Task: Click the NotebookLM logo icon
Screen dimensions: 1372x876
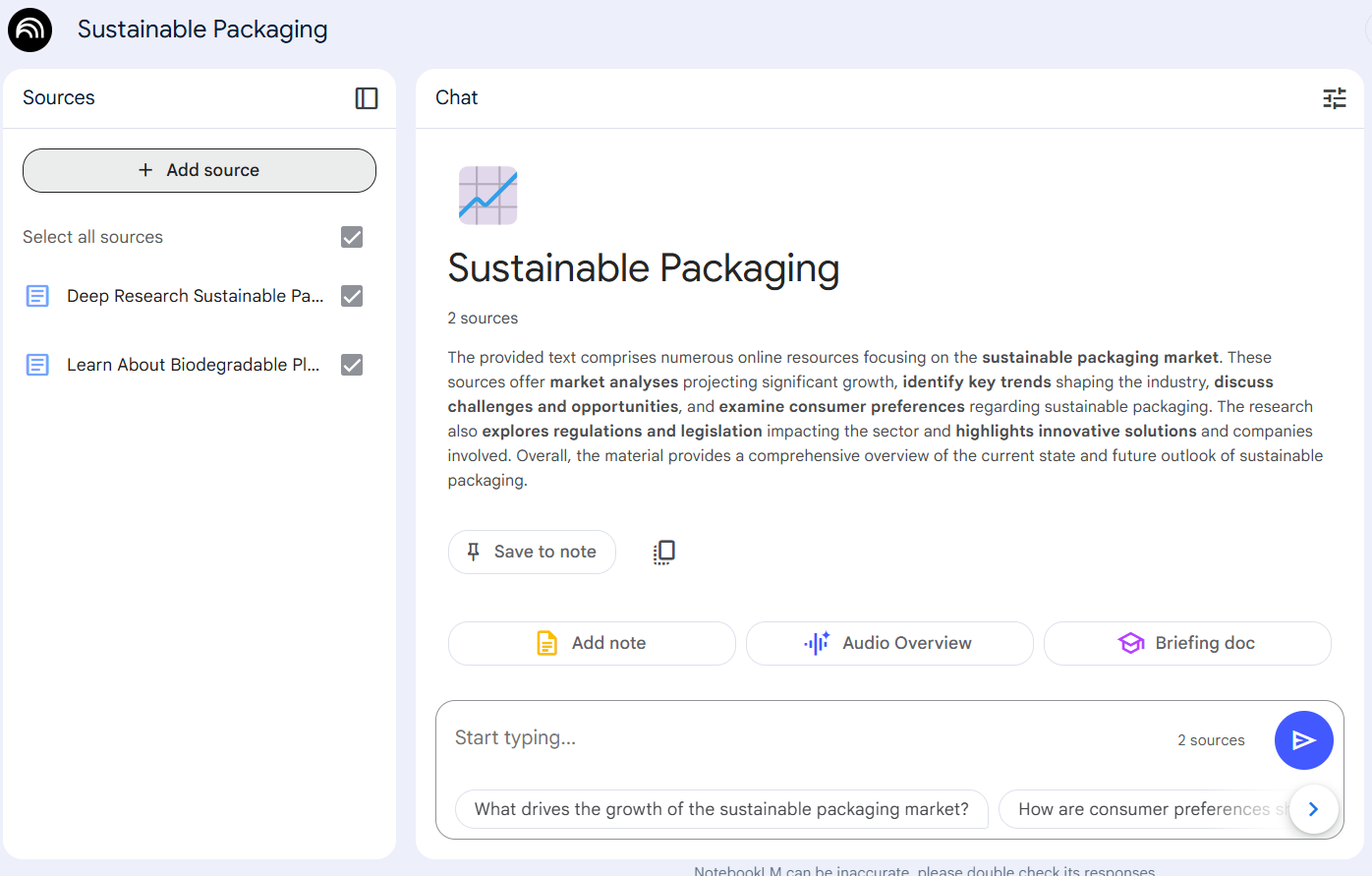Action: (29, 29)
